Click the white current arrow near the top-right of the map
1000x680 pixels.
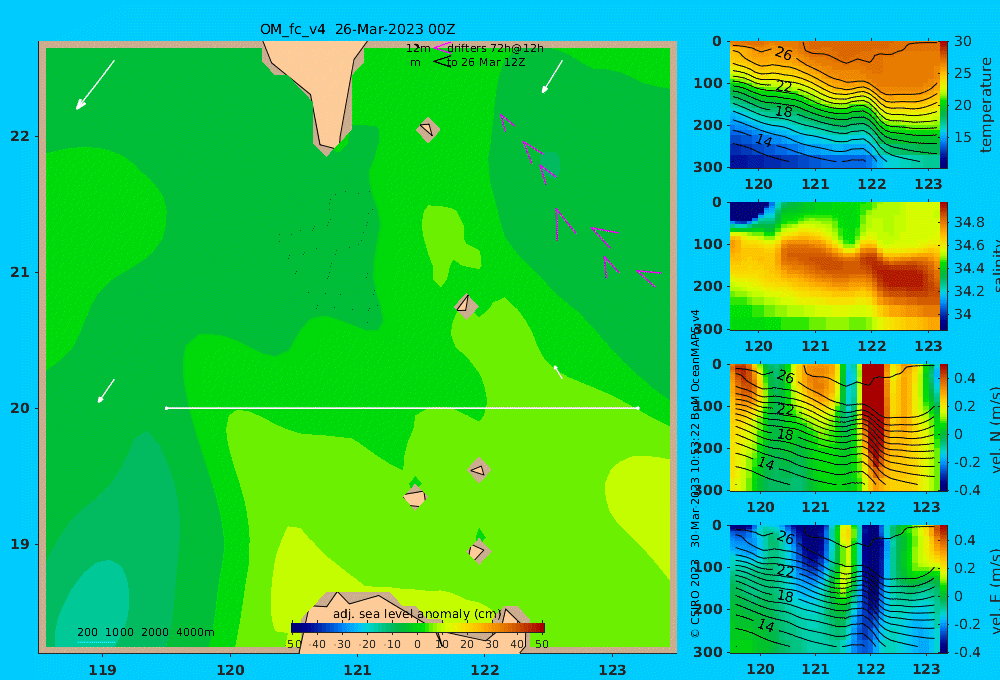552,77
